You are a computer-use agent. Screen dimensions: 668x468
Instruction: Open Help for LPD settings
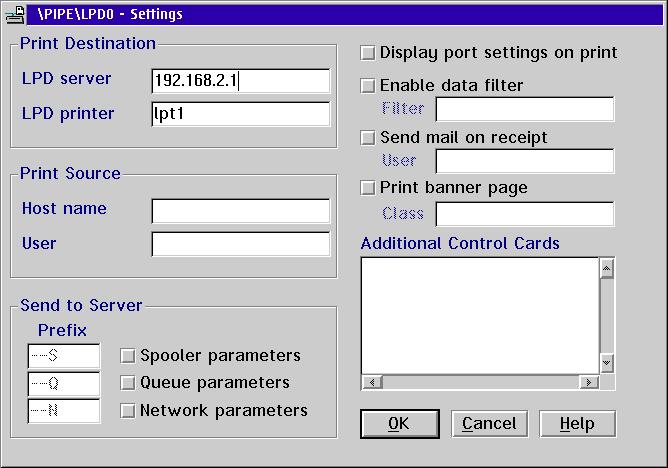click(577, 424)
